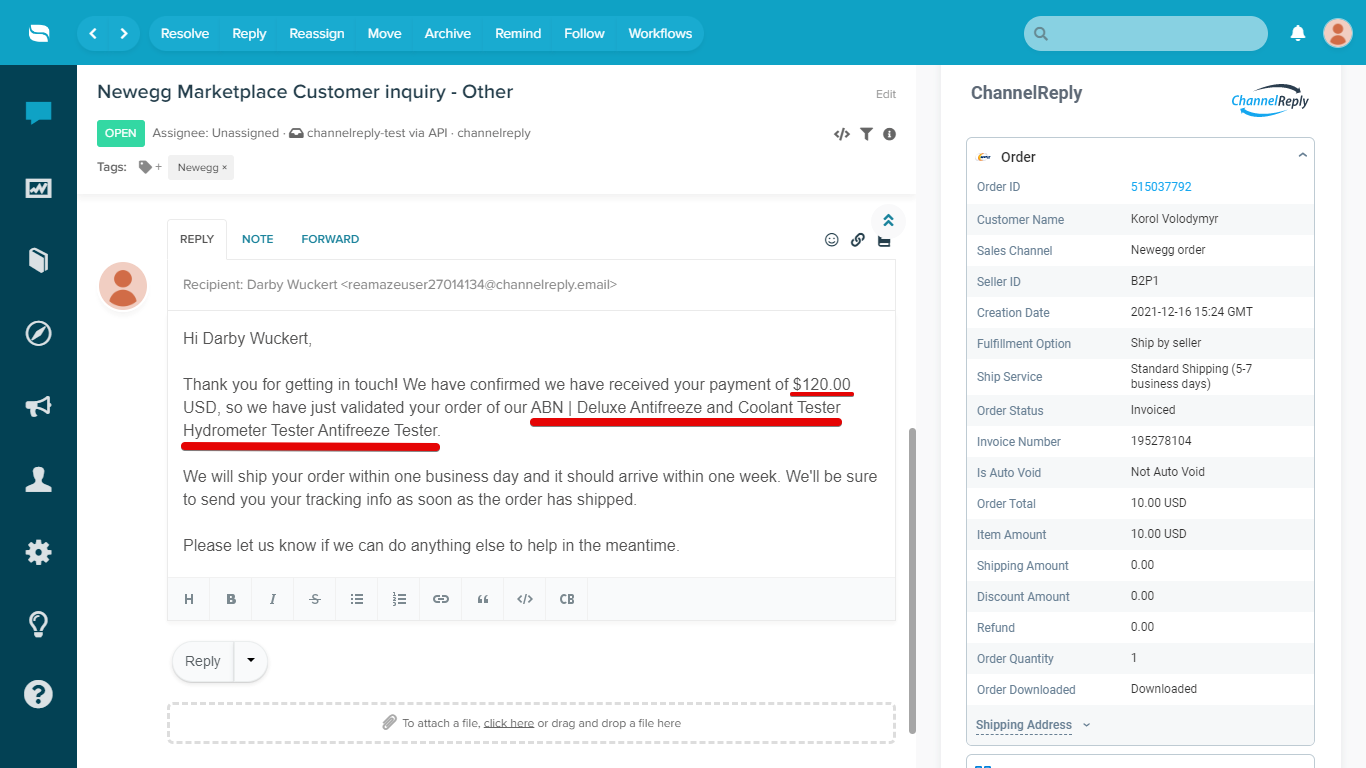
Task: Click the info circle icon in header
Action: coord(889,134)
